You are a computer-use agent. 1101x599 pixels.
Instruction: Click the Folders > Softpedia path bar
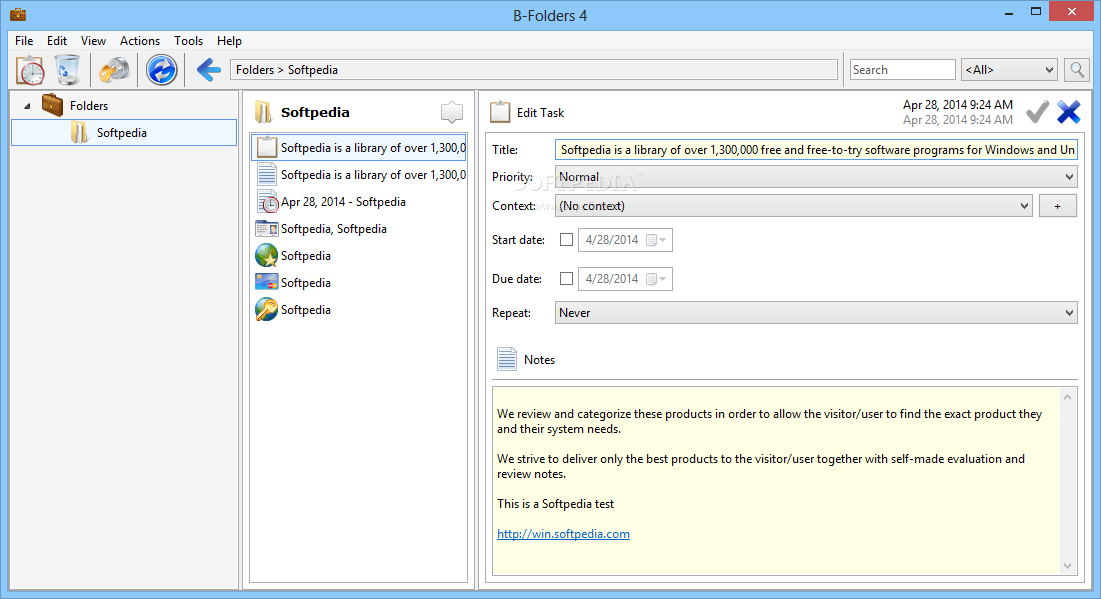(x=534, y=70)
